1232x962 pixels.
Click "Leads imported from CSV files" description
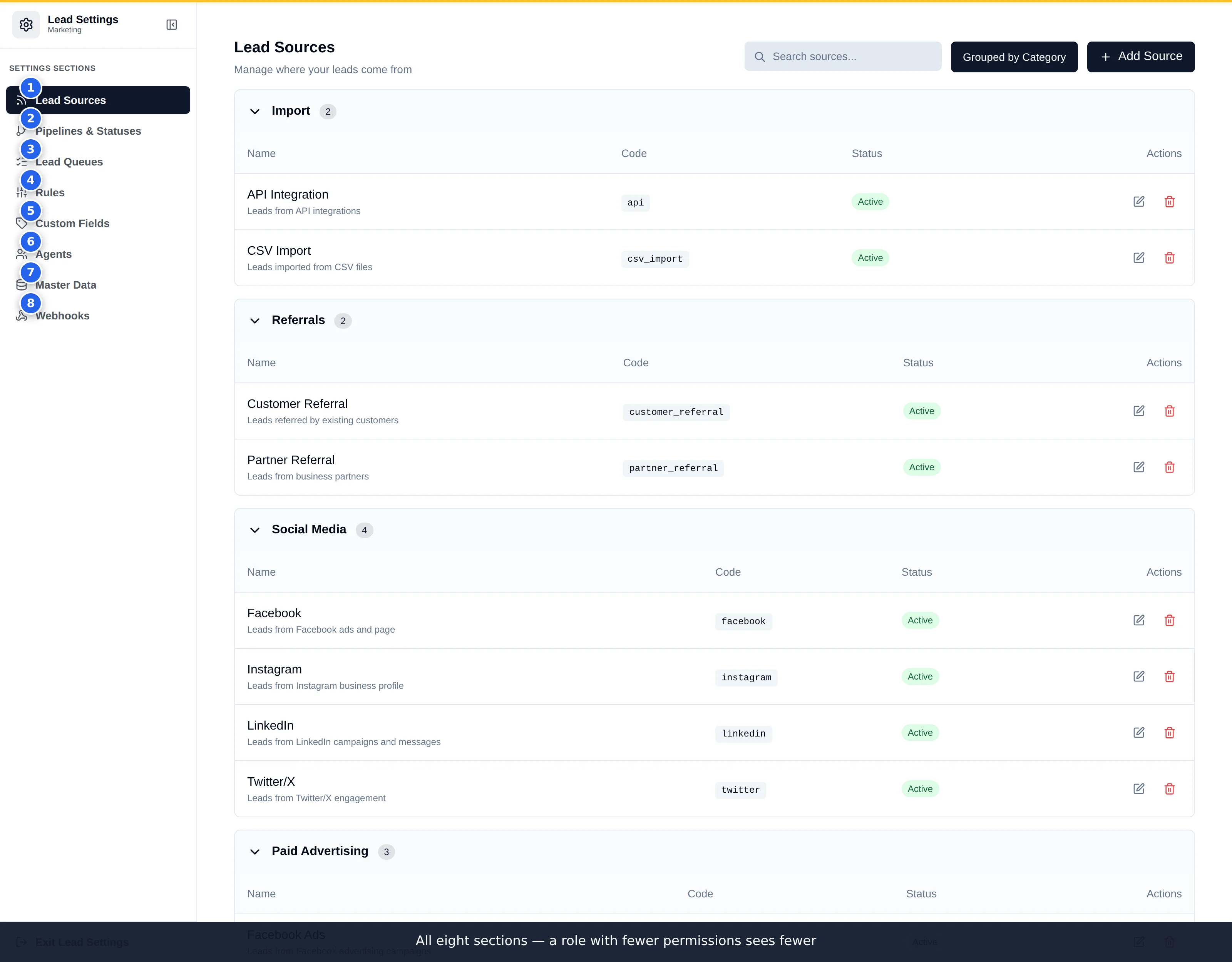[310, 267]
